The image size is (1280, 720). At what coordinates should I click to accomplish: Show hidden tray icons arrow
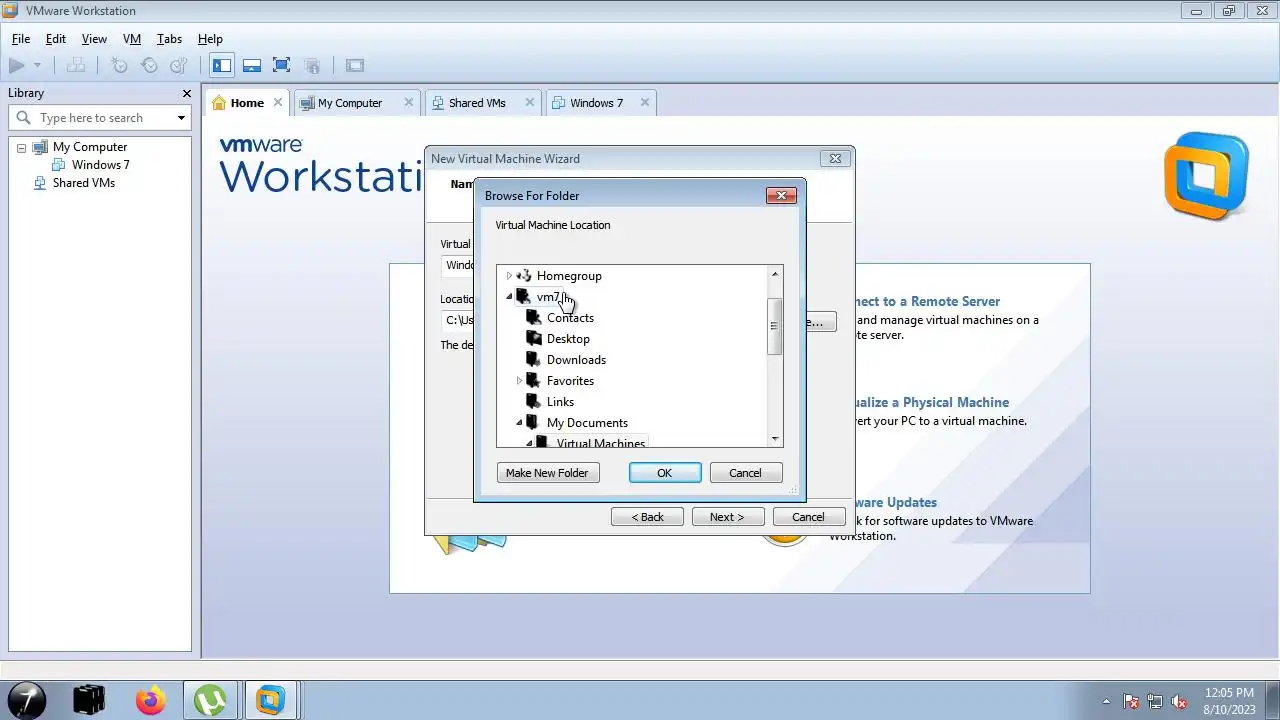(1106, 701)
